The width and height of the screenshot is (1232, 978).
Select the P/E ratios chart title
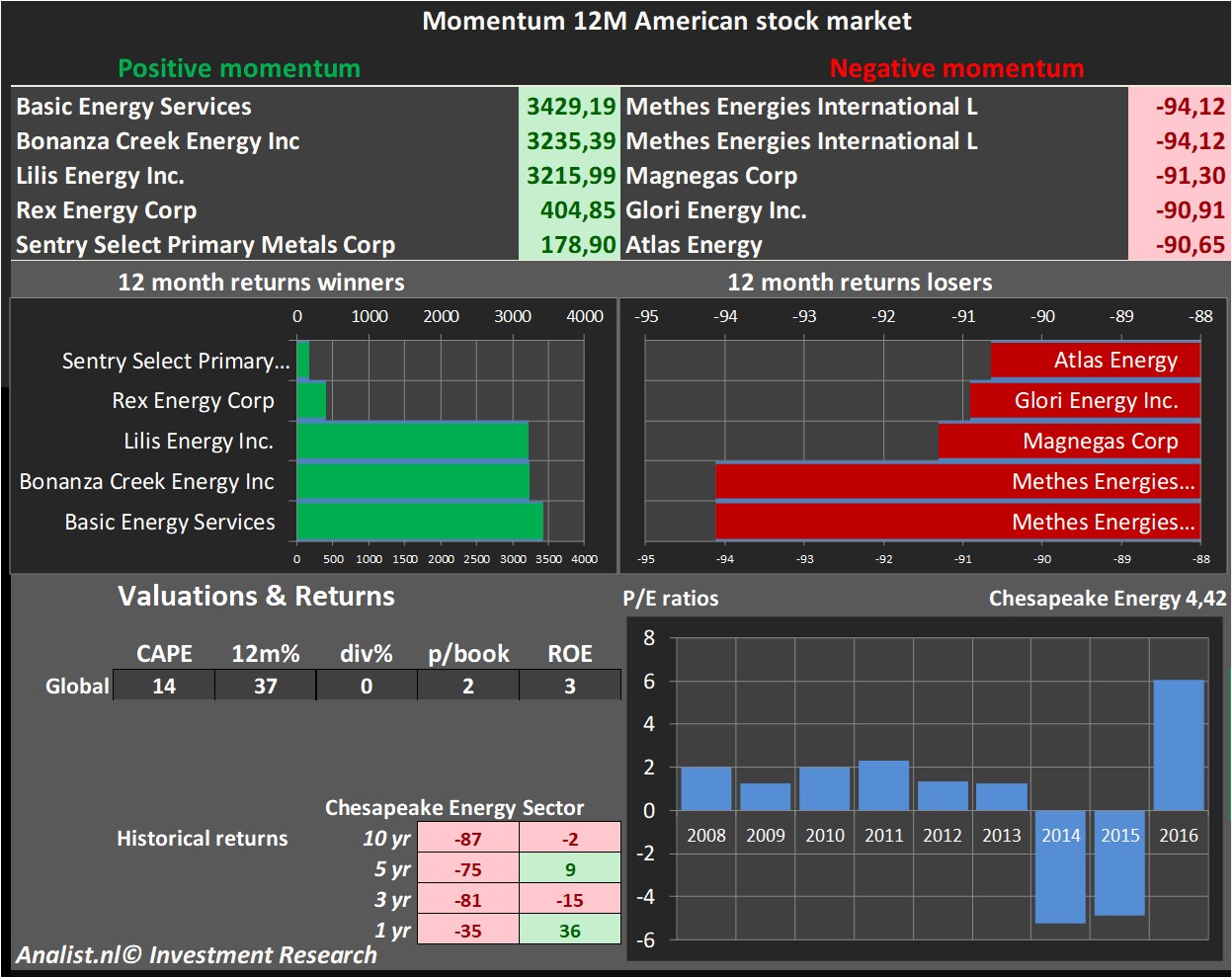(671, 599)
